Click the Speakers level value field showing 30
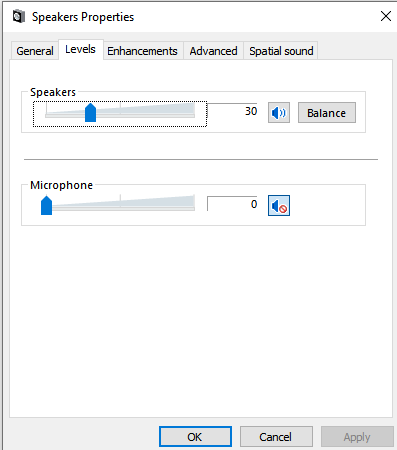Screen dimensions: 397x450 coord(232,111)
